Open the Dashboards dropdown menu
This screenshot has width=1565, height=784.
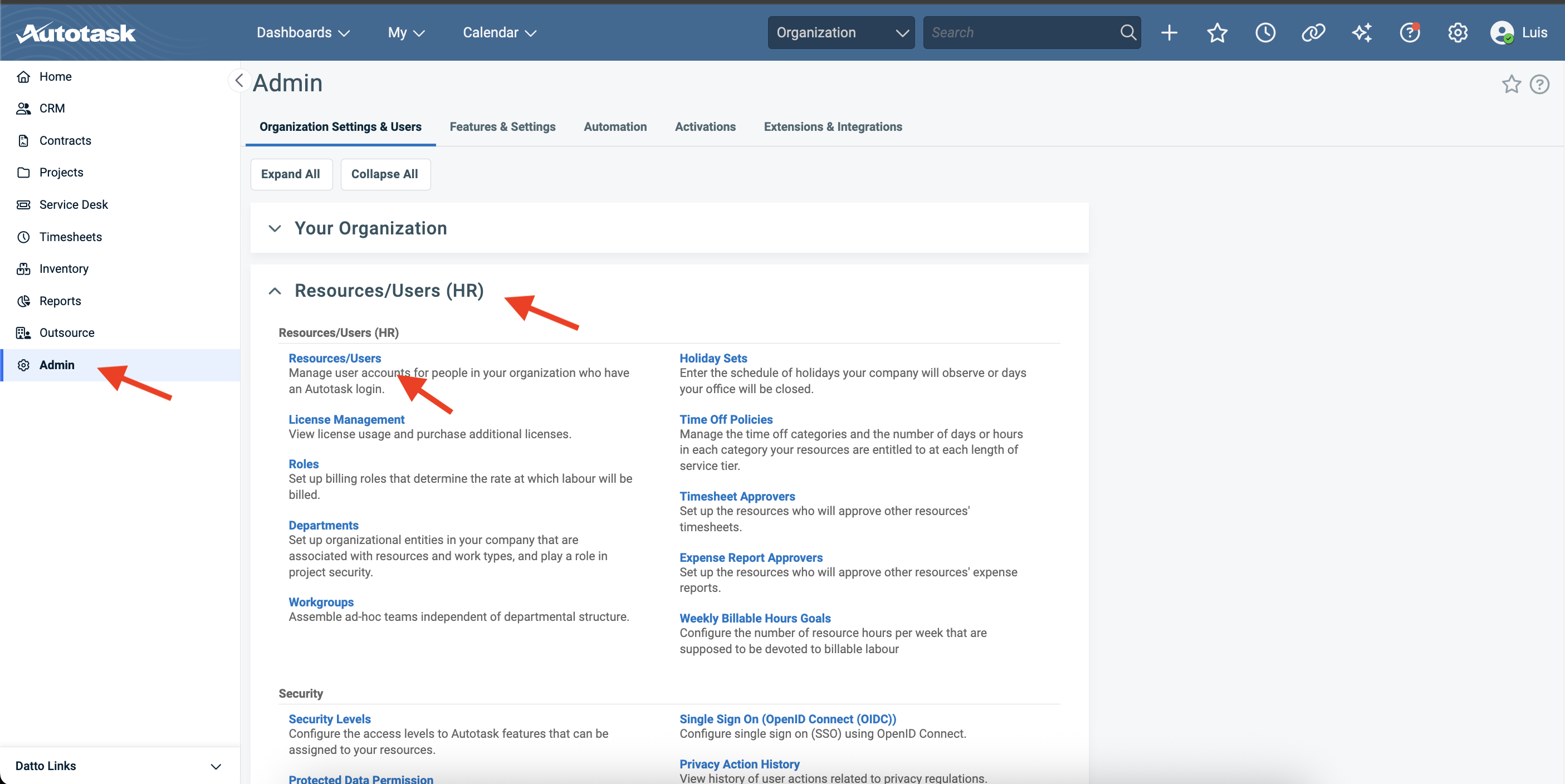click(302, 32)
